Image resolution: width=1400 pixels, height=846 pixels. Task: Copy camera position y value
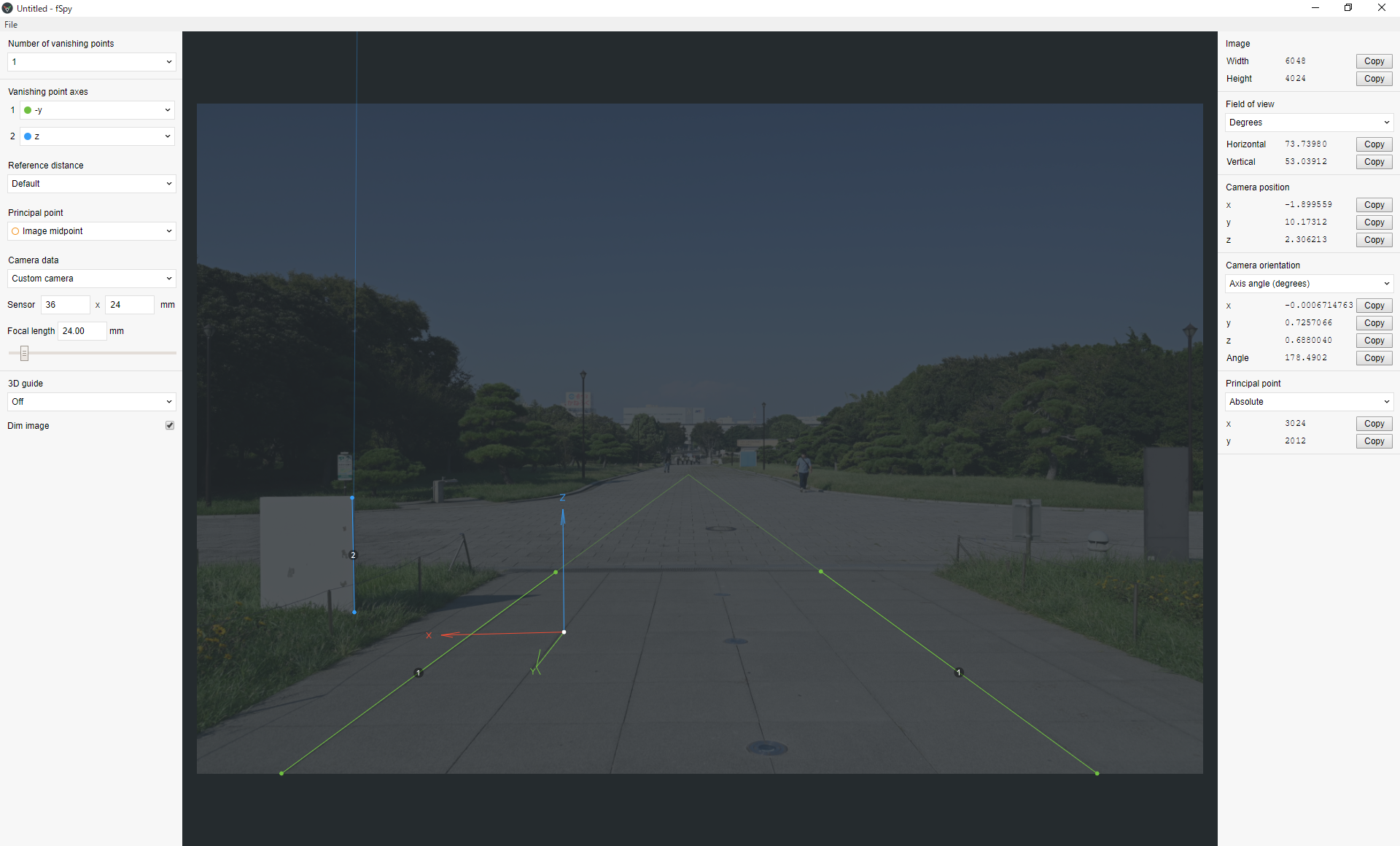point(1374,222)
